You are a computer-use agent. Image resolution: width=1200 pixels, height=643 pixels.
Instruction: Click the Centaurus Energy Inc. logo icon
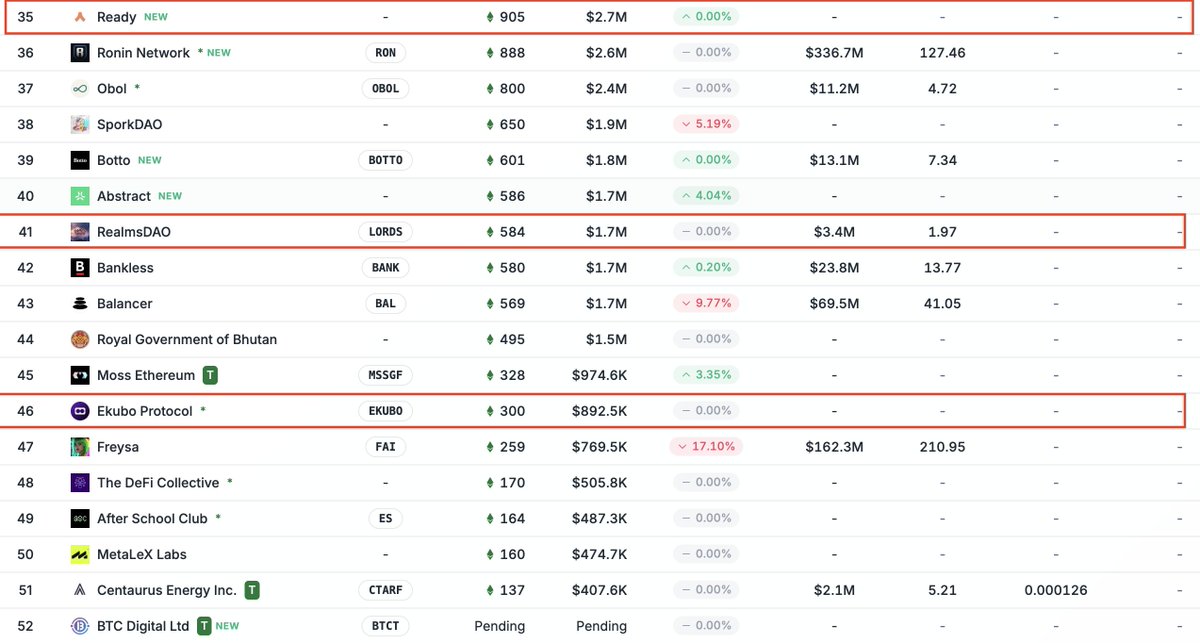point(80,590)
